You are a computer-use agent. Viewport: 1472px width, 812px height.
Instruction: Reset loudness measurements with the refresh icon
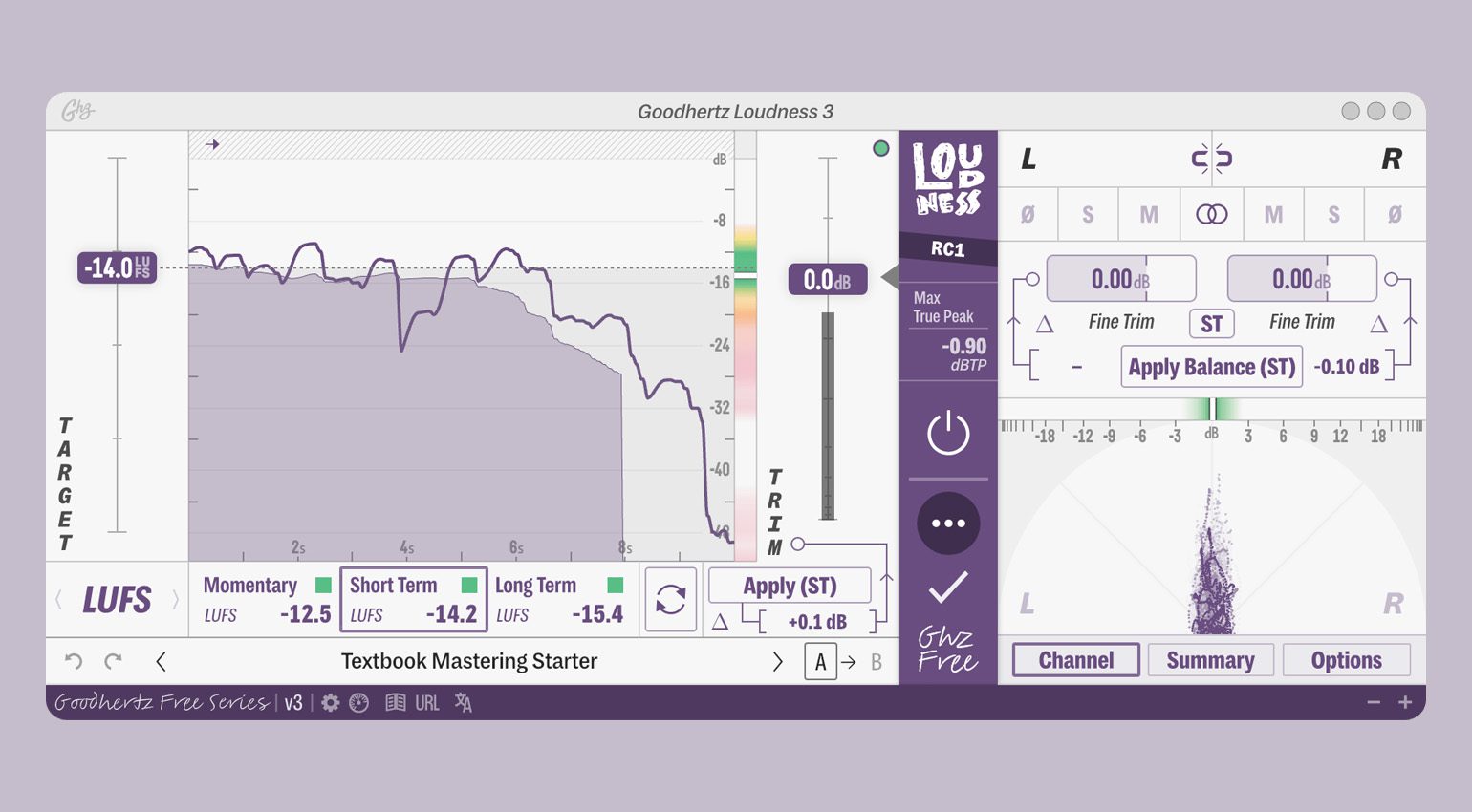pos(671,600)
